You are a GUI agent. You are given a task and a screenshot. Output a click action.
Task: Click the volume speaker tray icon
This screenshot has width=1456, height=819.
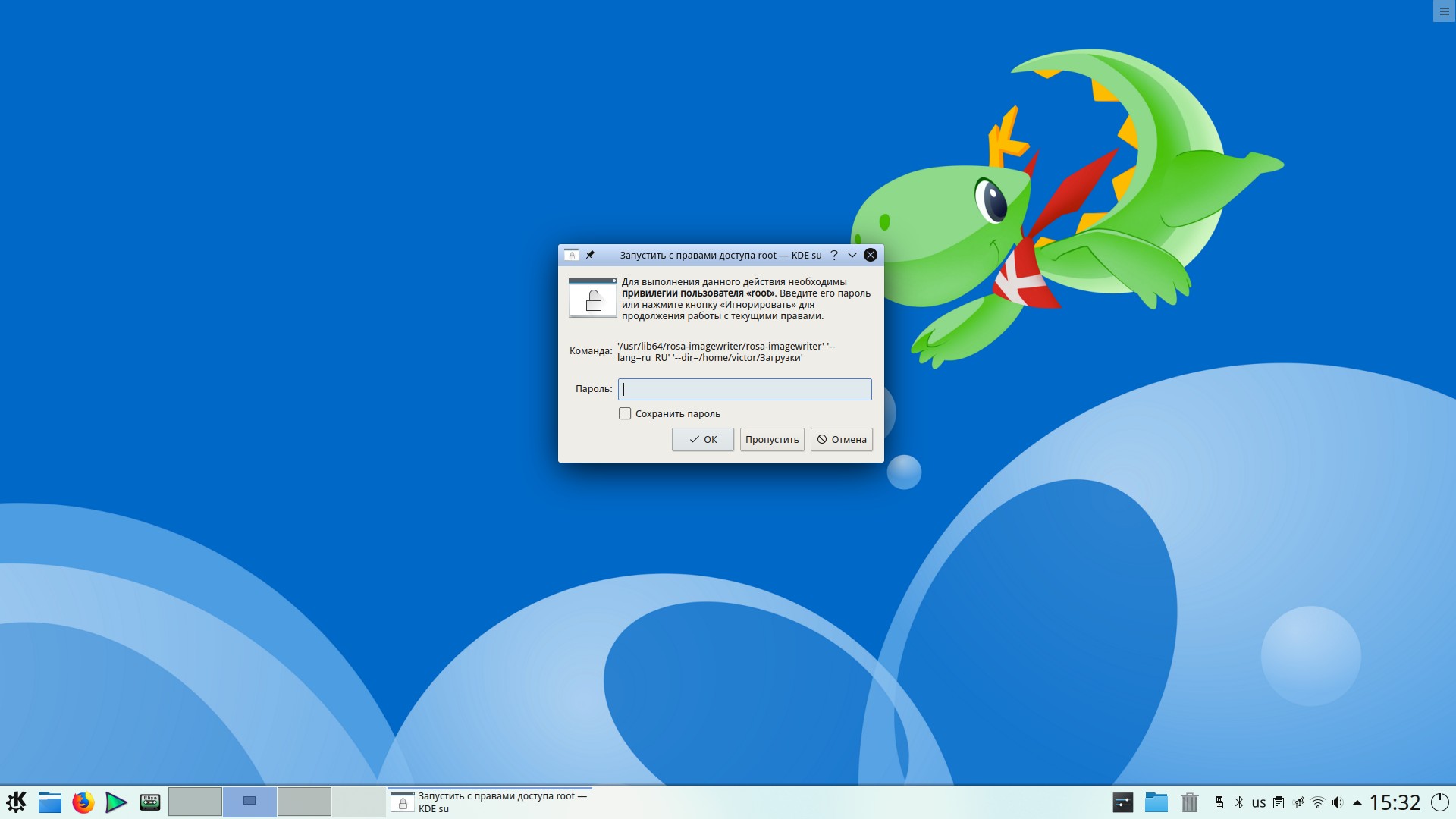tap(1337, 802)
